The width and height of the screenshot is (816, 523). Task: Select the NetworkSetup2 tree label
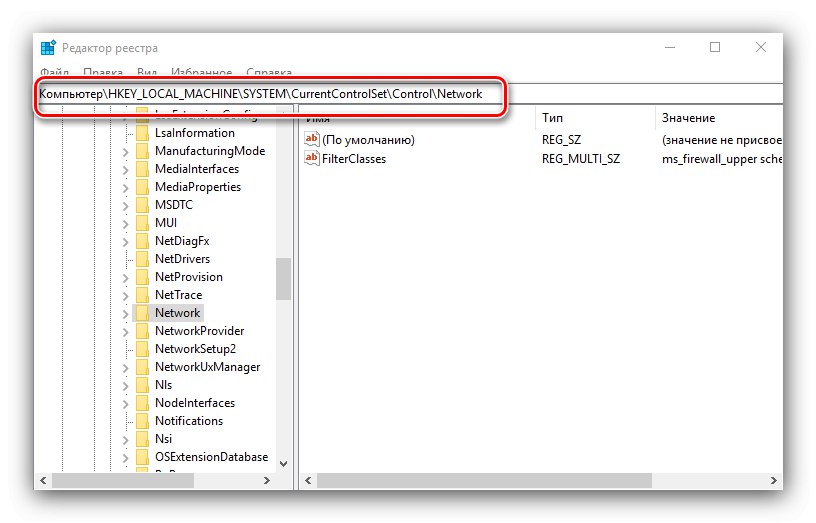195,349
